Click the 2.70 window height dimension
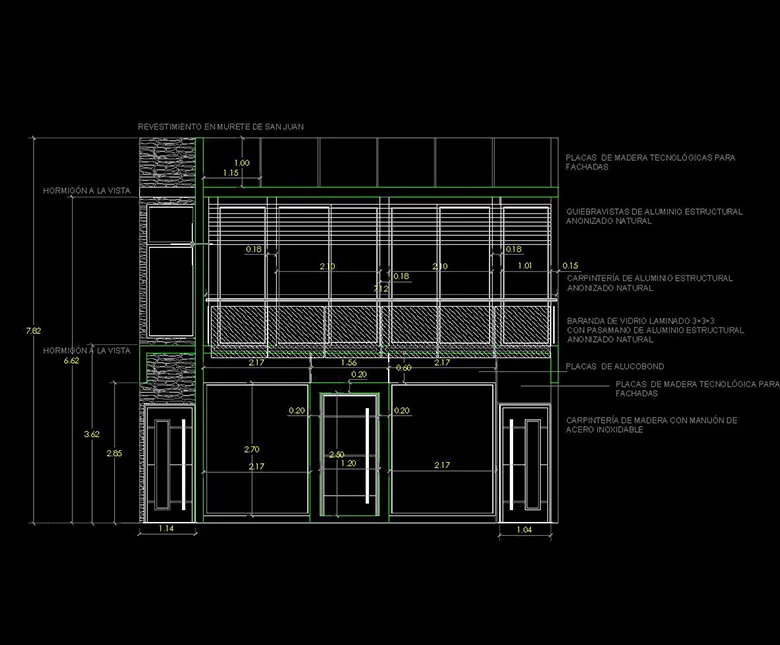Viewport: 780px width, 645px height. click(252, 449)
